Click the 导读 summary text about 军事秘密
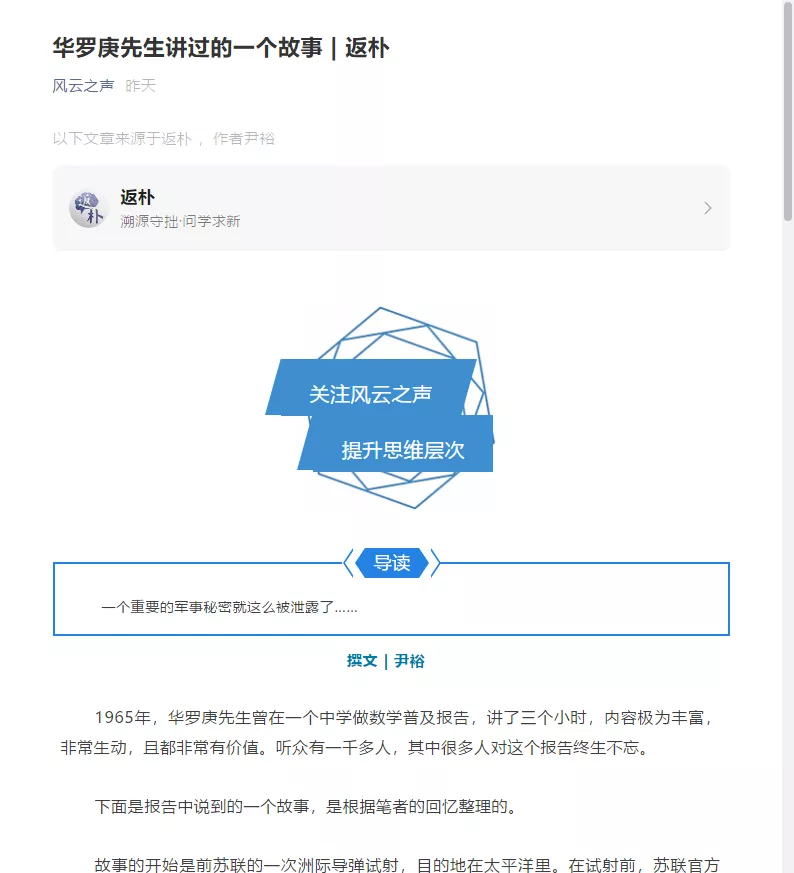 [229, 606]
